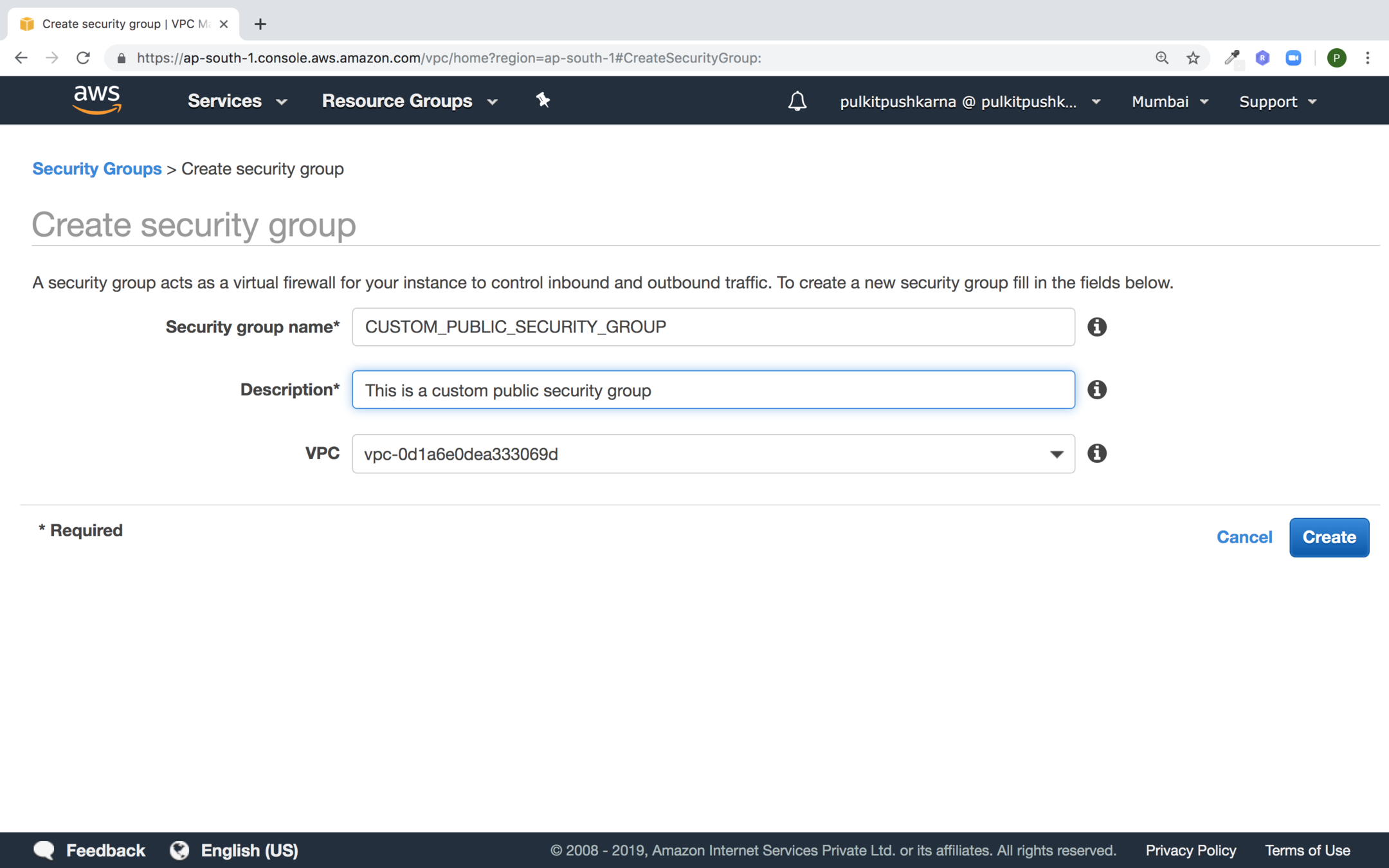Click the browser reload icon
1389x868 pixels.
pos(83,58)
